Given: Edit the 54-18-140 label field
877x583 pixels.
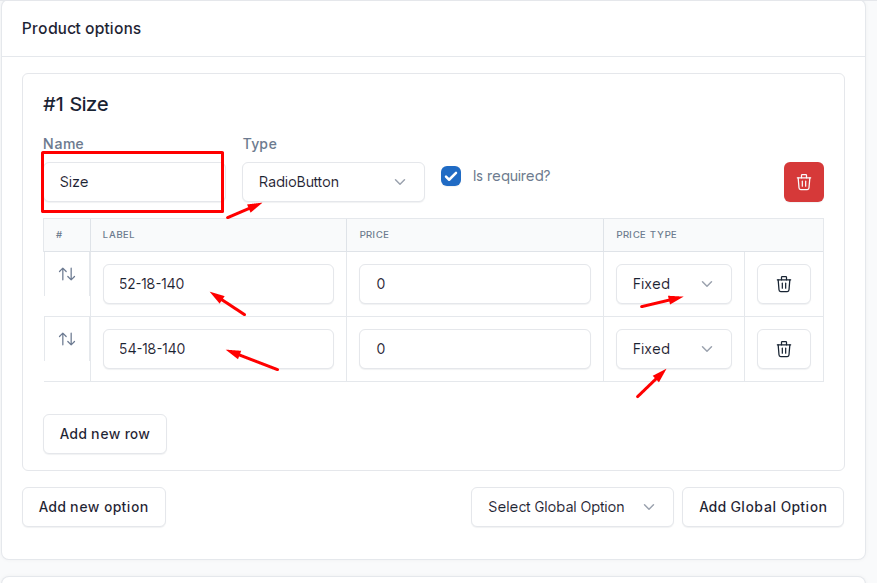Looking at the screenshot, I should click(218, 349).
